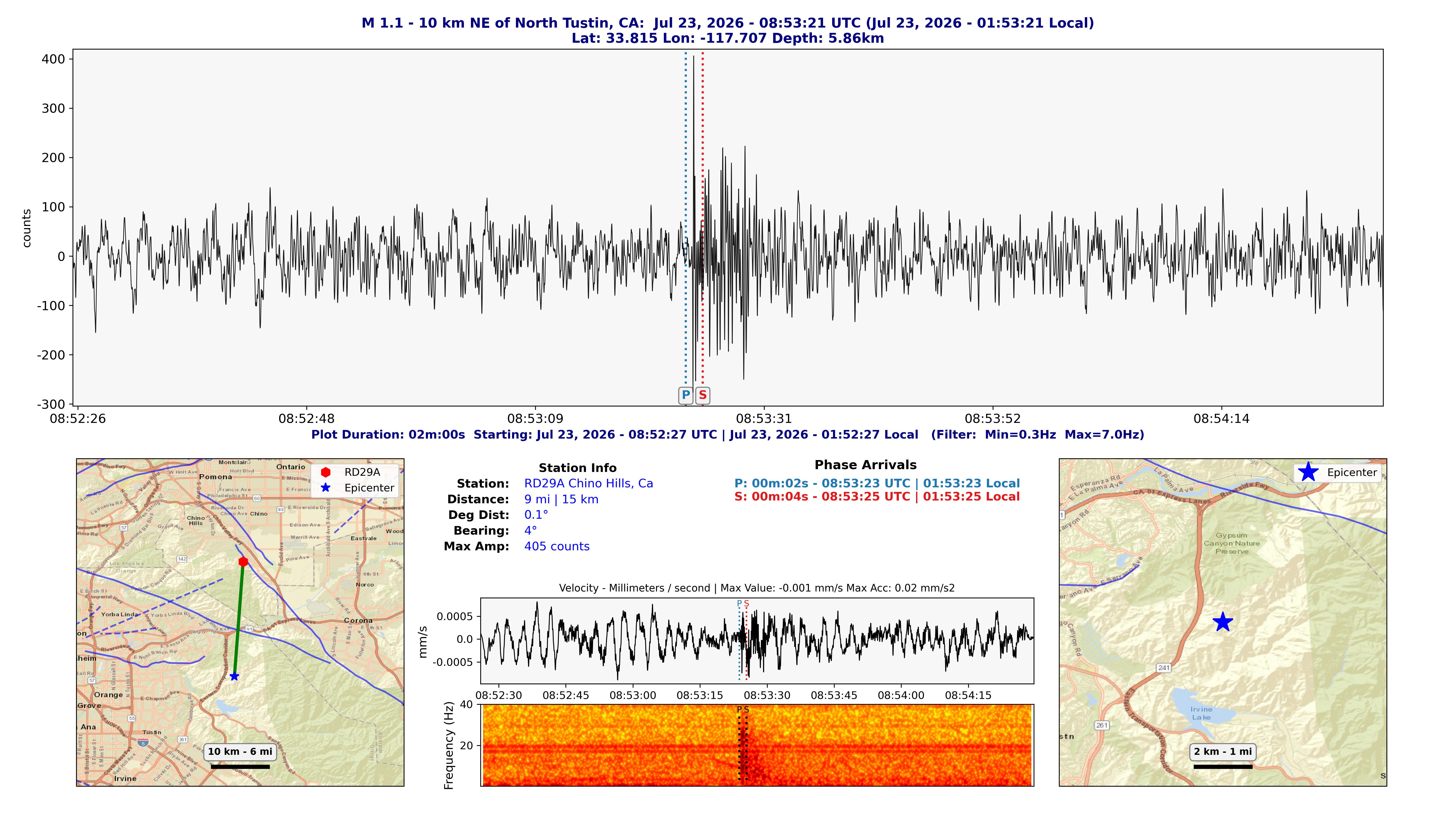Click the 'Irvine Lake' label on the close-up map
Image resolution: width=1456 pixels, height=819 pixels.
coord(1201,713)
